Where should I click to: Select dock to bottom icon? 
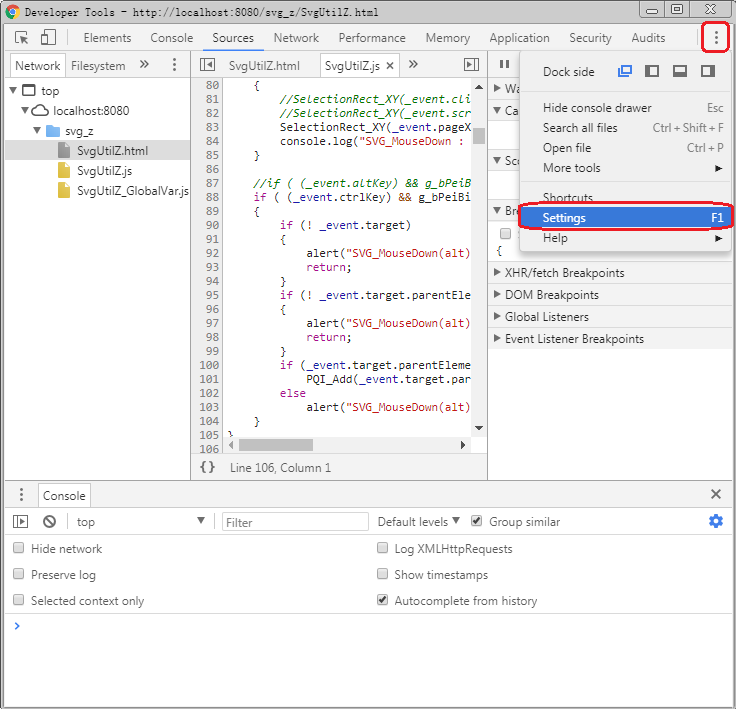(x=680, y=72)
